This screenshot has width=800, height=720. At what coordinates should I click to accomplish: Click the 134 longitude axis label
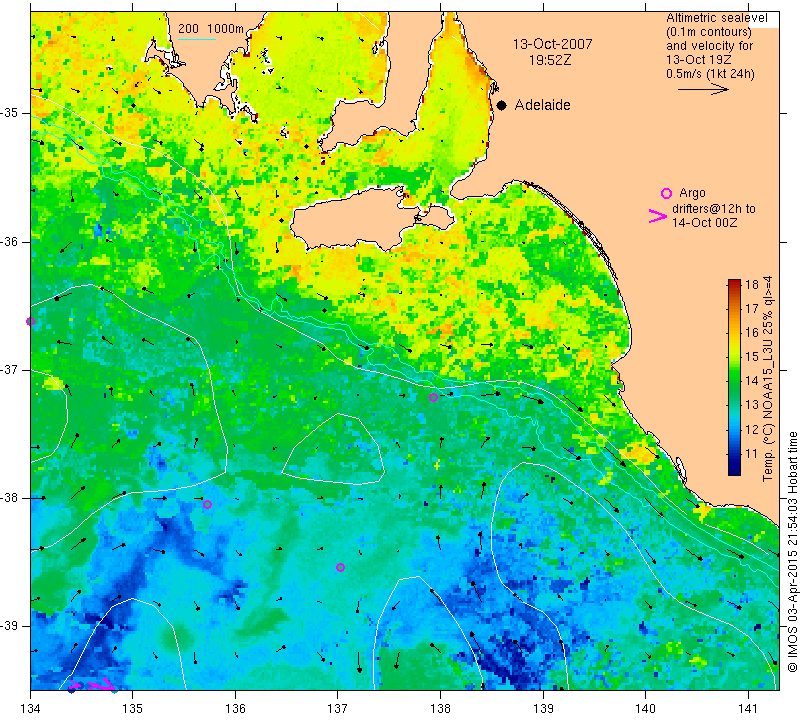[31, 708]
